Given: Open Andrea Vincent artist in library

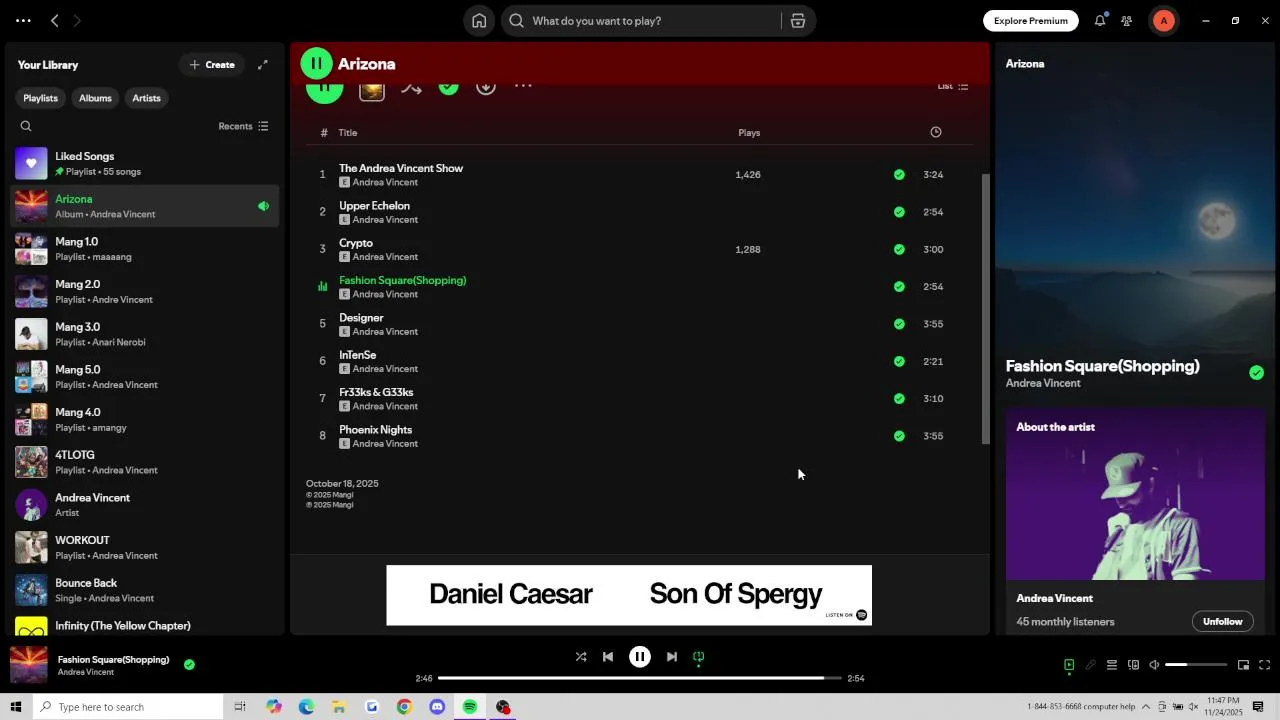Looking at the screenshot, I should [x=146, y=505].
